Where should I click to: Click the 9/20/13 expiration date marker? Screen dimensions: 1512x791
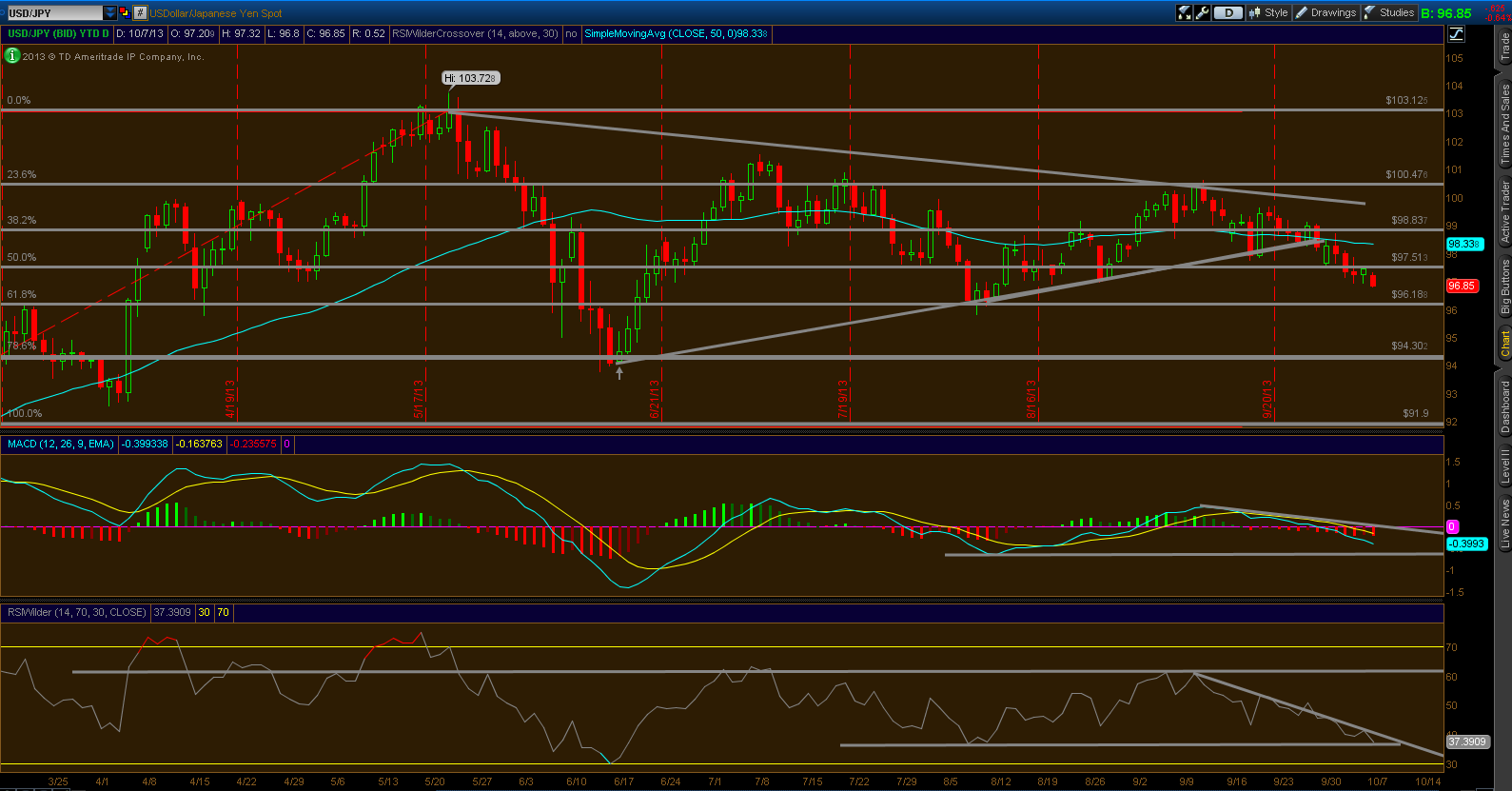[x=1267, y=400]
